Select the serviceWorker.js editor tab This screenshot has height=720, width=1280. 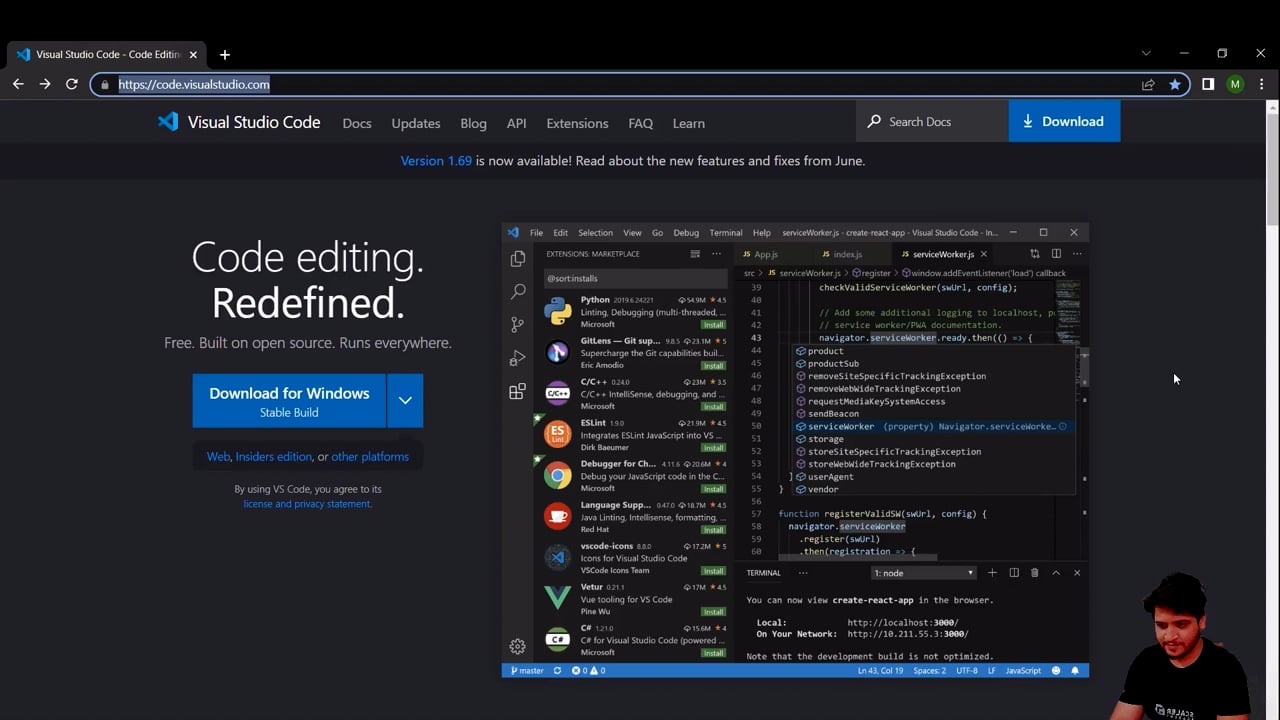pos(943,254)
